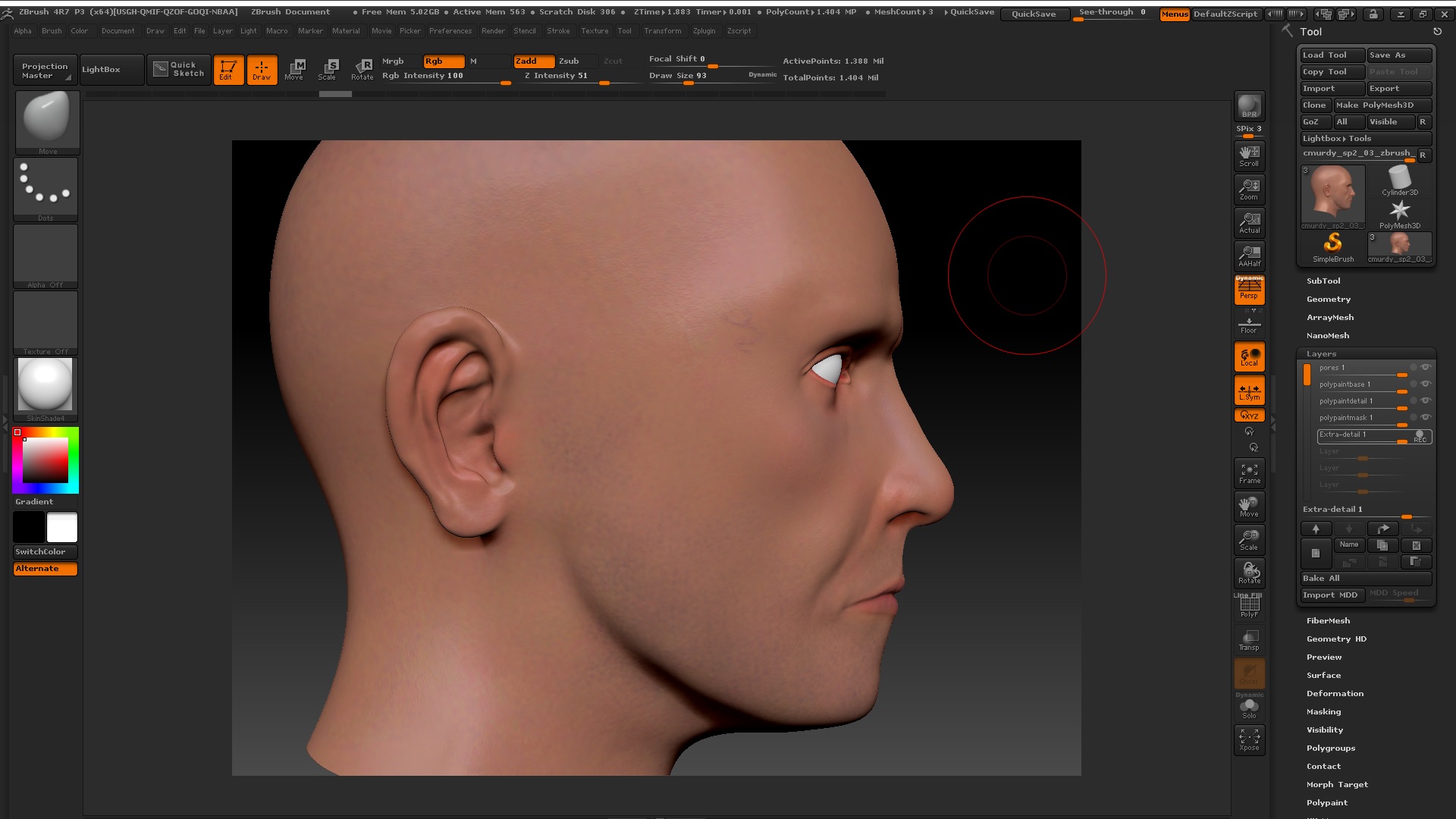Click the Zoom canvas icon
Image resolution: width=1456 pixels, height=819 pixels.
(1249, 189)
